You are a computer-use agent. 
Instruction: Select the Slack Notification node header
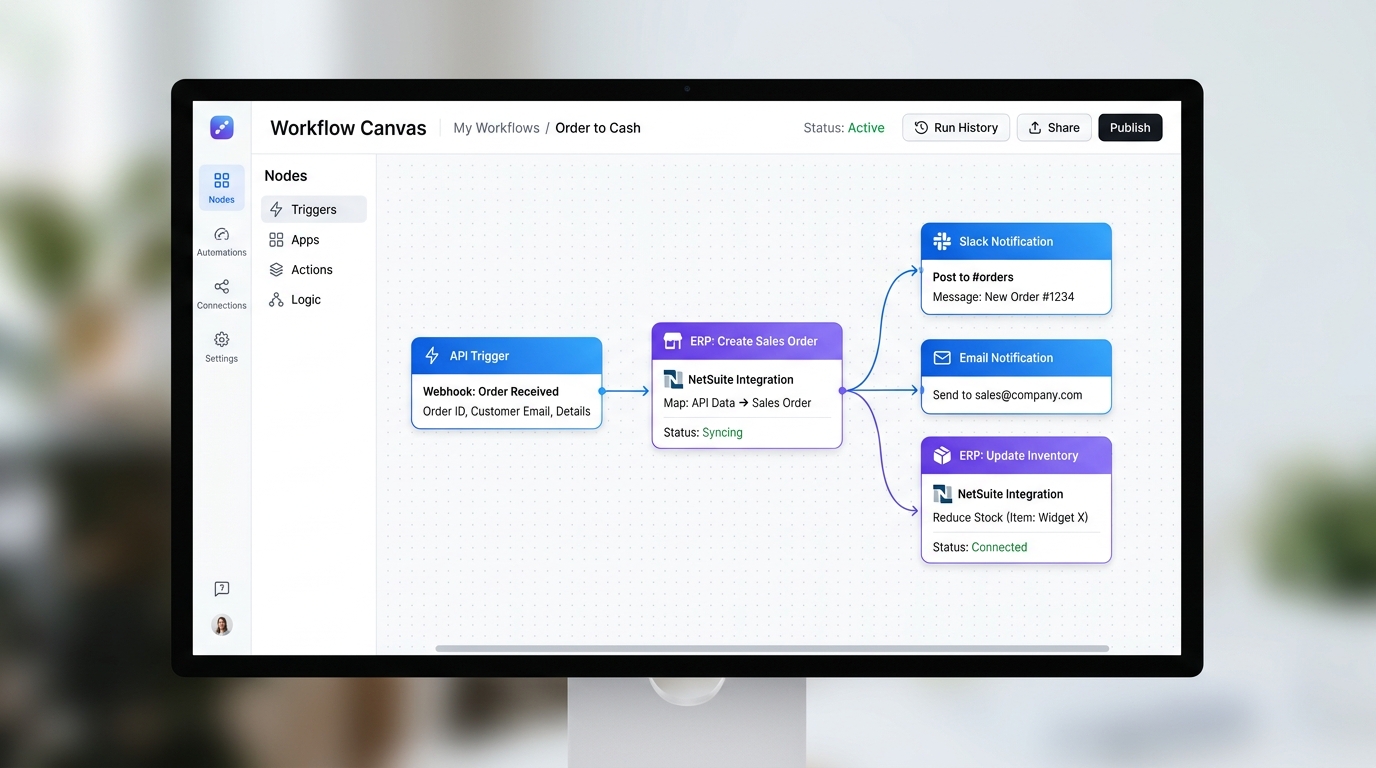tap(1016, 241)
